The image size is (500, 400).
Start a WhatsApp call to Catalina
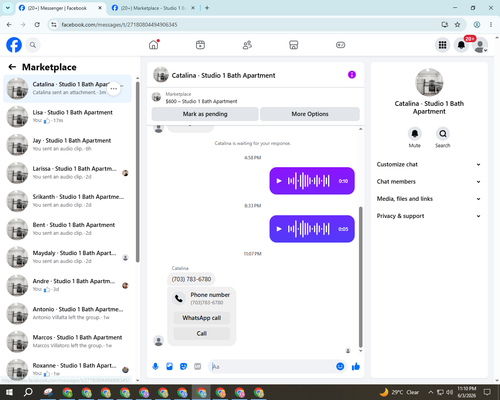202,318
